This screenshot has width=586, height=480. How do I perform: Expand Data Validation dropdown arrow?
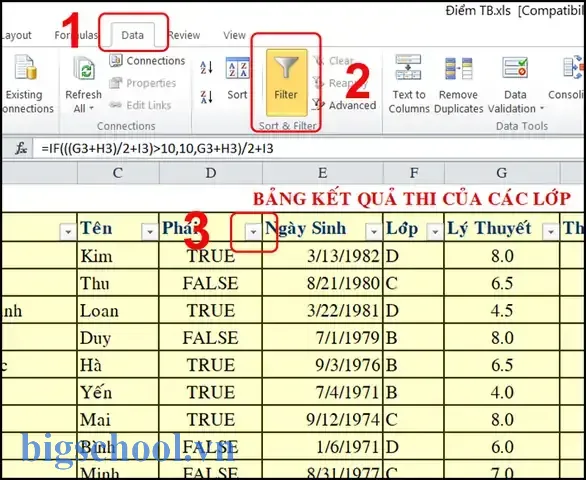542,109
